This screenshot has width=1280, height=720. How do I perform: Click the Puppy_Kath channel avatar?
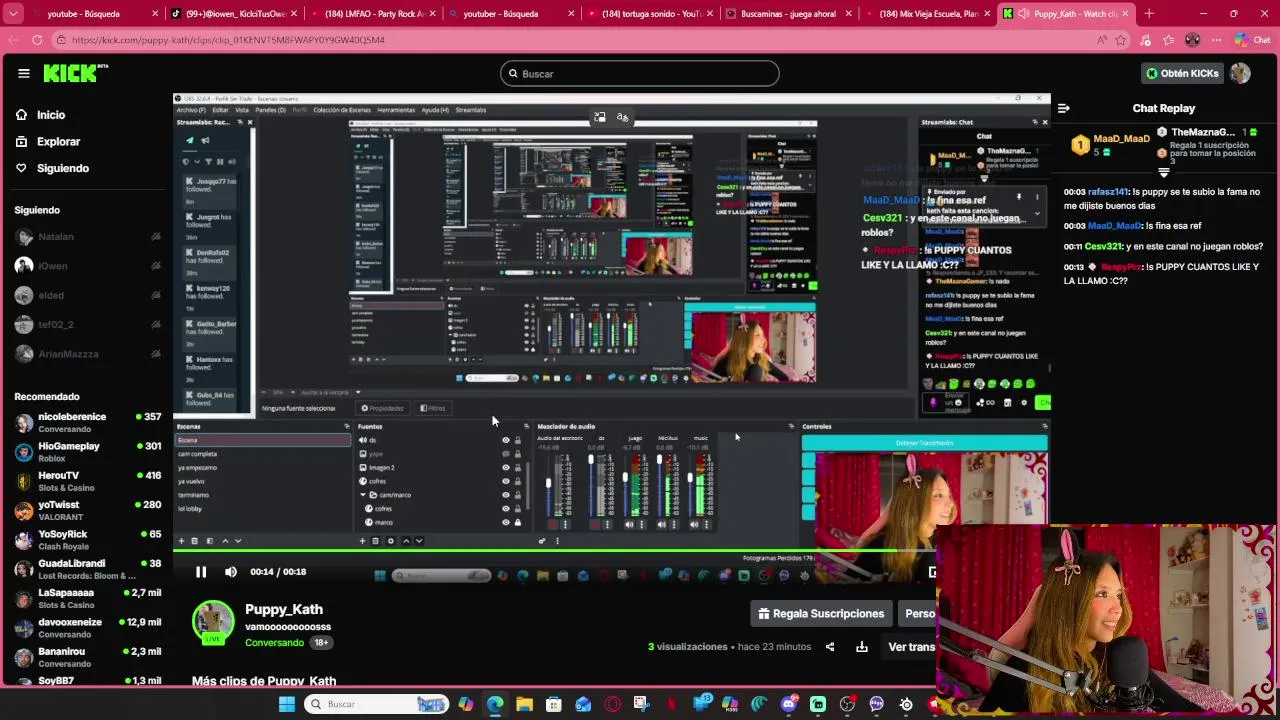(213, 622)
